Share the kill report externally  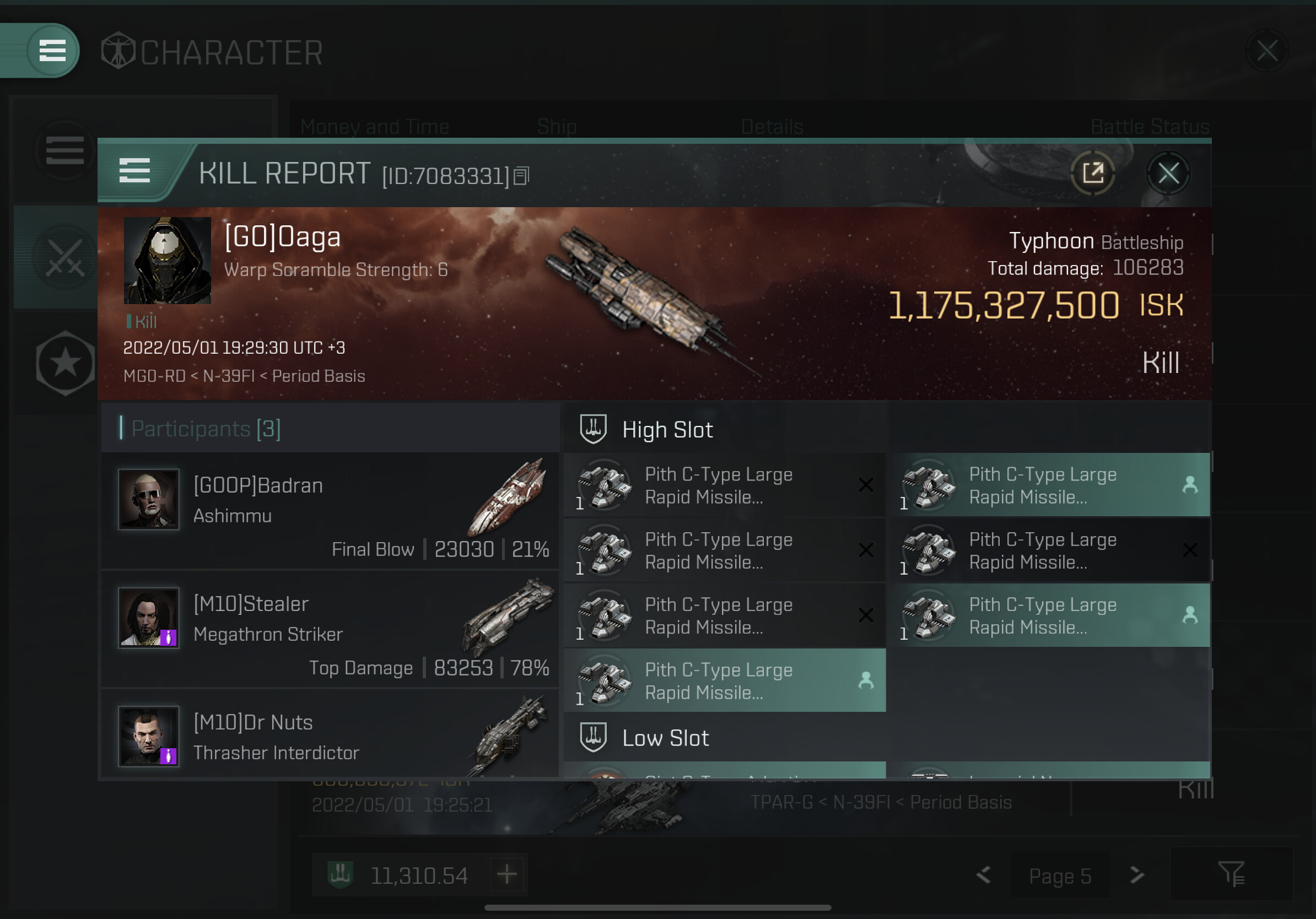(x=1092, y=172)
